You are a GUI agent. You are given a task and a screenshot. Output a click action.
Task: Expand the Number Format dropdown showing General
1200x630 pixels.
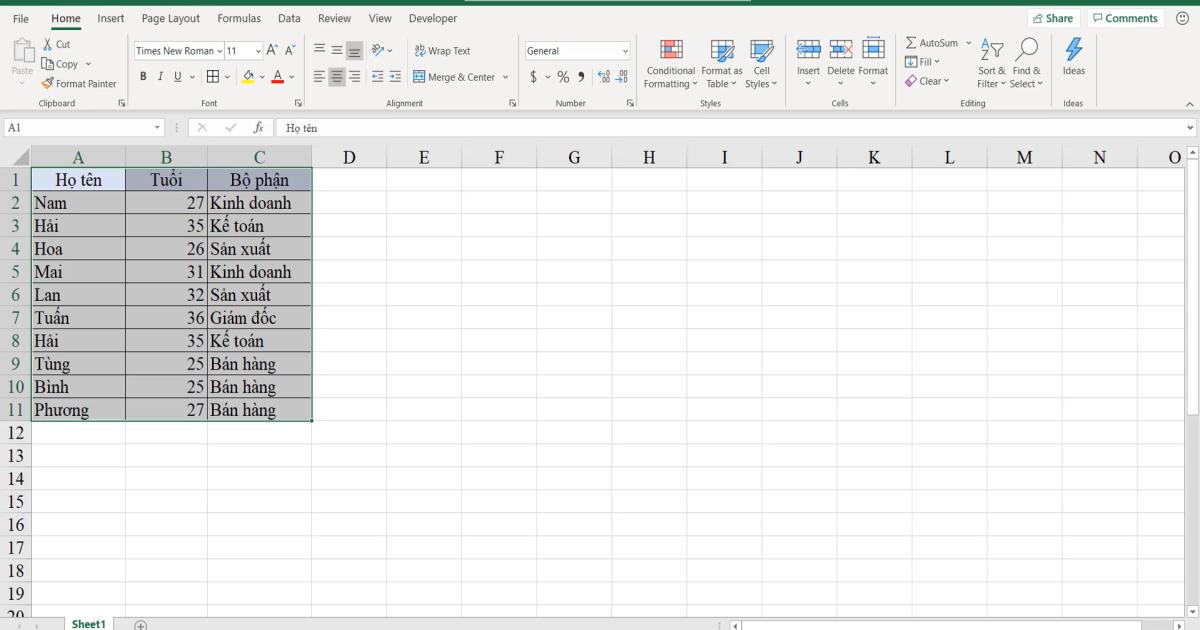623,50
